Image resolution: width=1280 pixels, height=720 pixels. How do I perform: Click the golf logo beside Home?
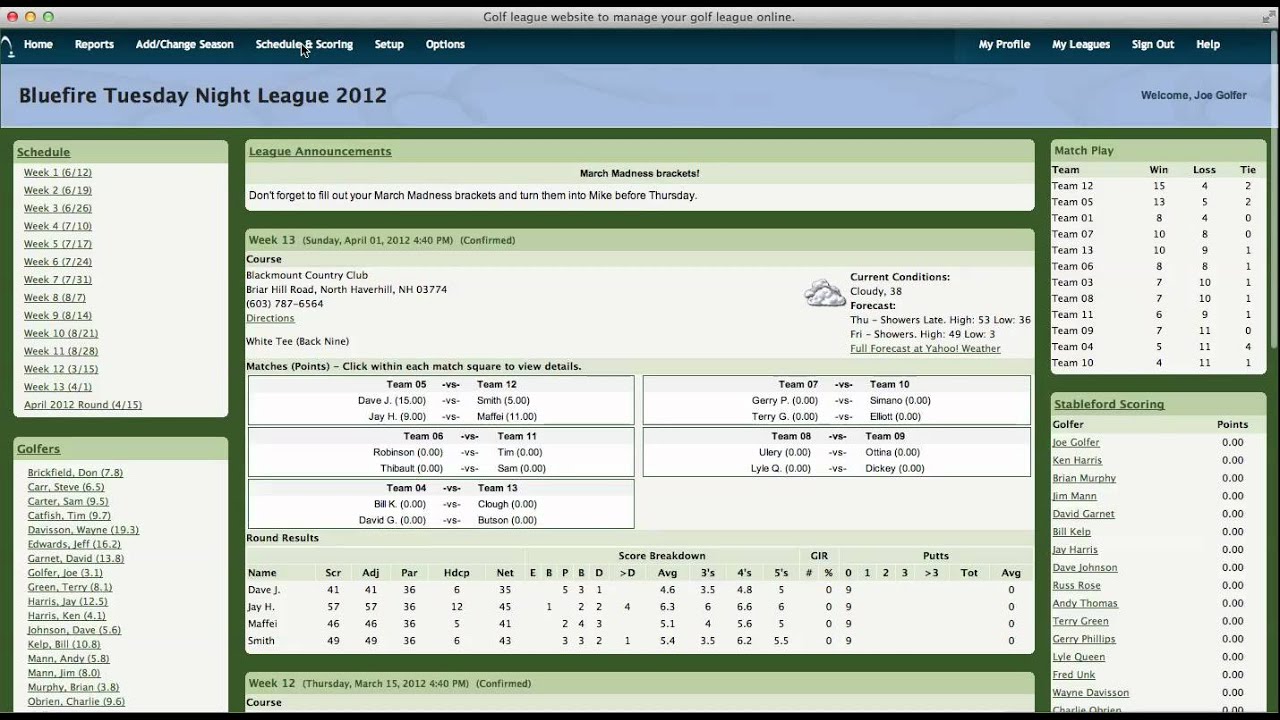(6, 45)
